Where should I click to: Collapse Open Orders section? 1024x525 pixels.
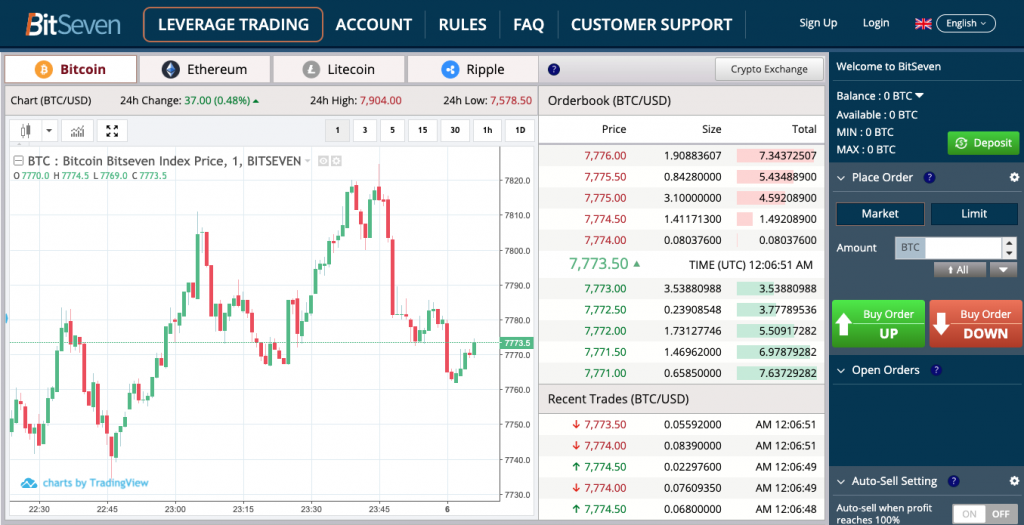tap(841, 370)
